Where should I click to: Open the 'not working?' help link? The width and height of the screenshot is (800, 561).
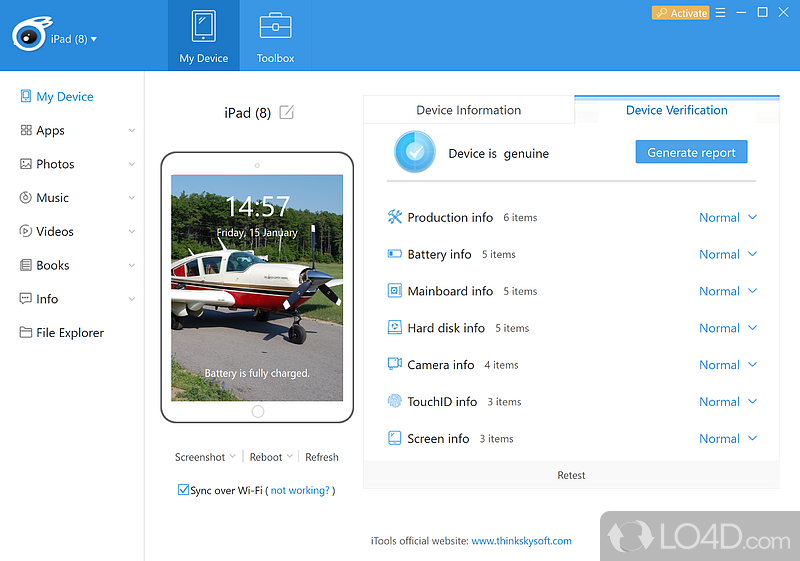tap(300, 490)
